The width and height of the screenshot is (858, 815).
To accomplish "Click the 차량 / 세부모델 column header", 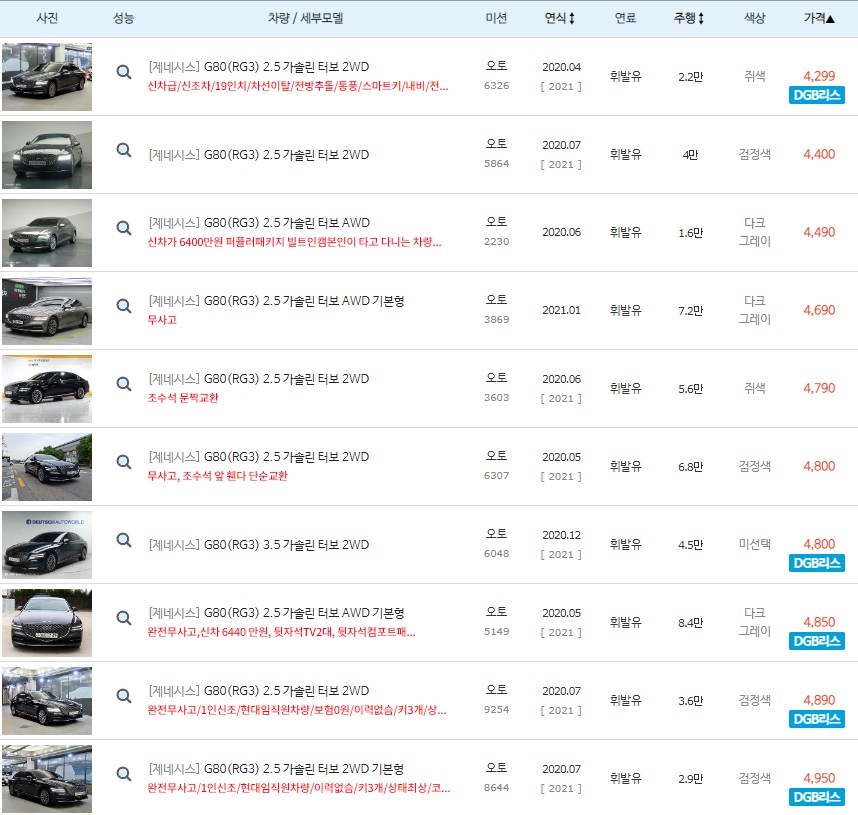I will (305, 18).
